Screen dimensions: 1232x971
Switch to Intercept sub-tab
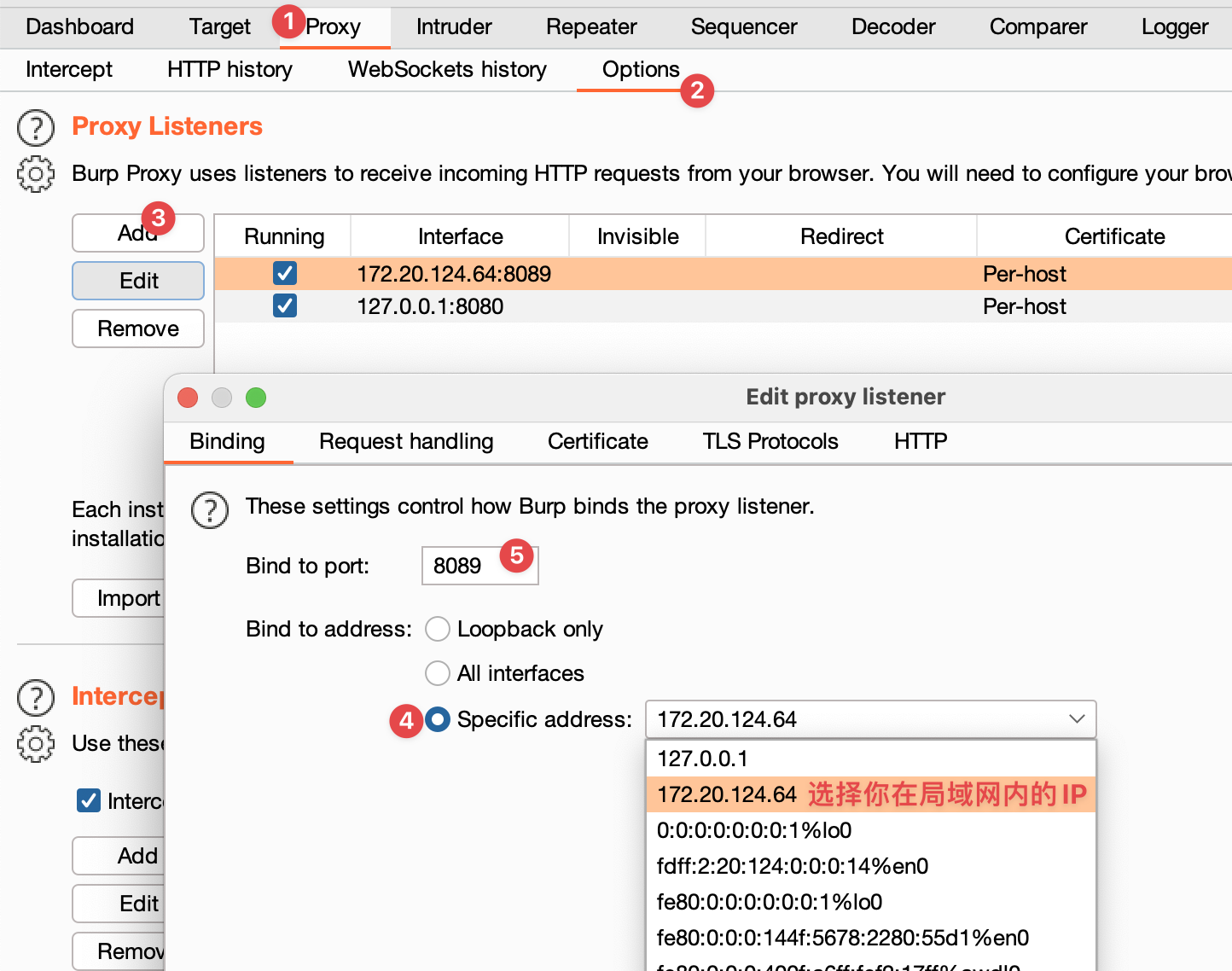(69, 70)
